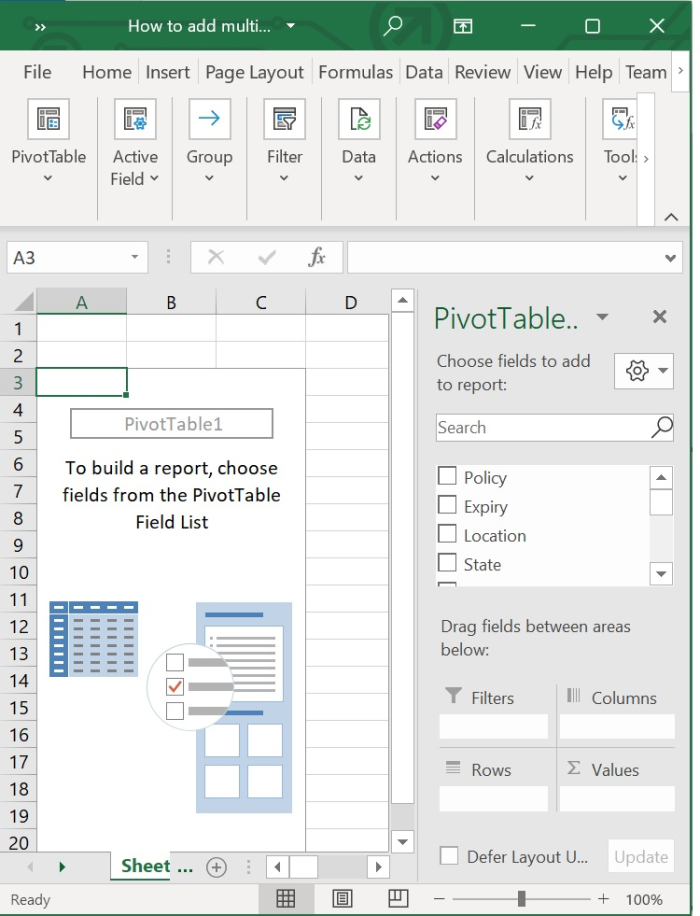Screen dimensions: 700x916
Task: Switch to Page Break Preview in status bar
Action: (x=398, y=898)
